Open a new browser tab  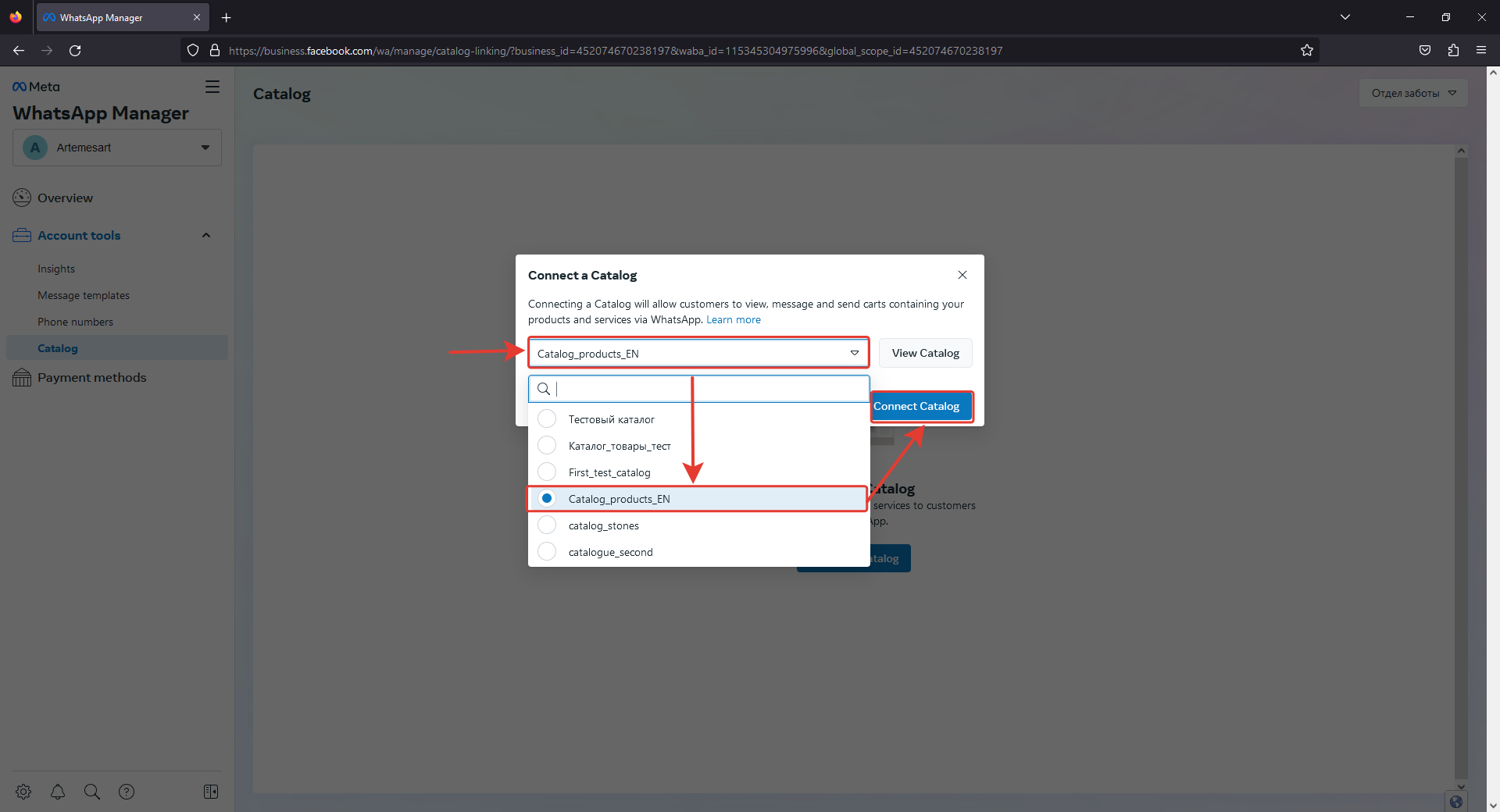tap(227, 17)
